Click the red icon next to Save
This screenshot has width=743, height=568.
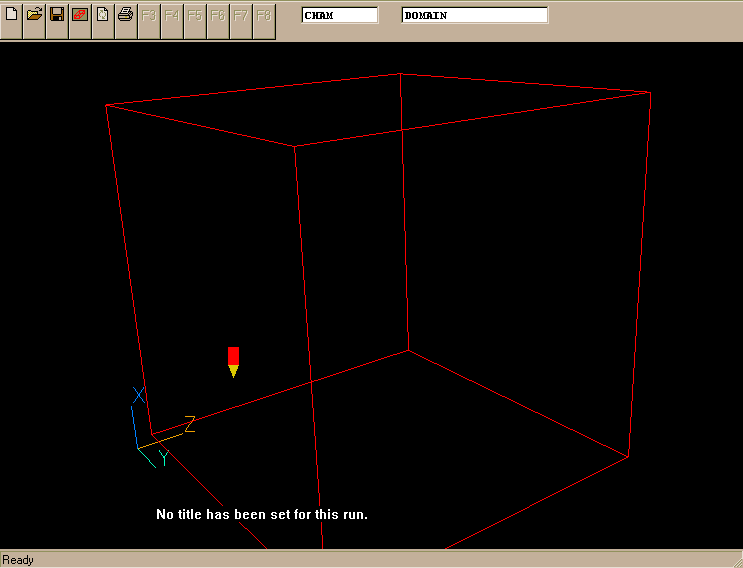coord(80,16)
